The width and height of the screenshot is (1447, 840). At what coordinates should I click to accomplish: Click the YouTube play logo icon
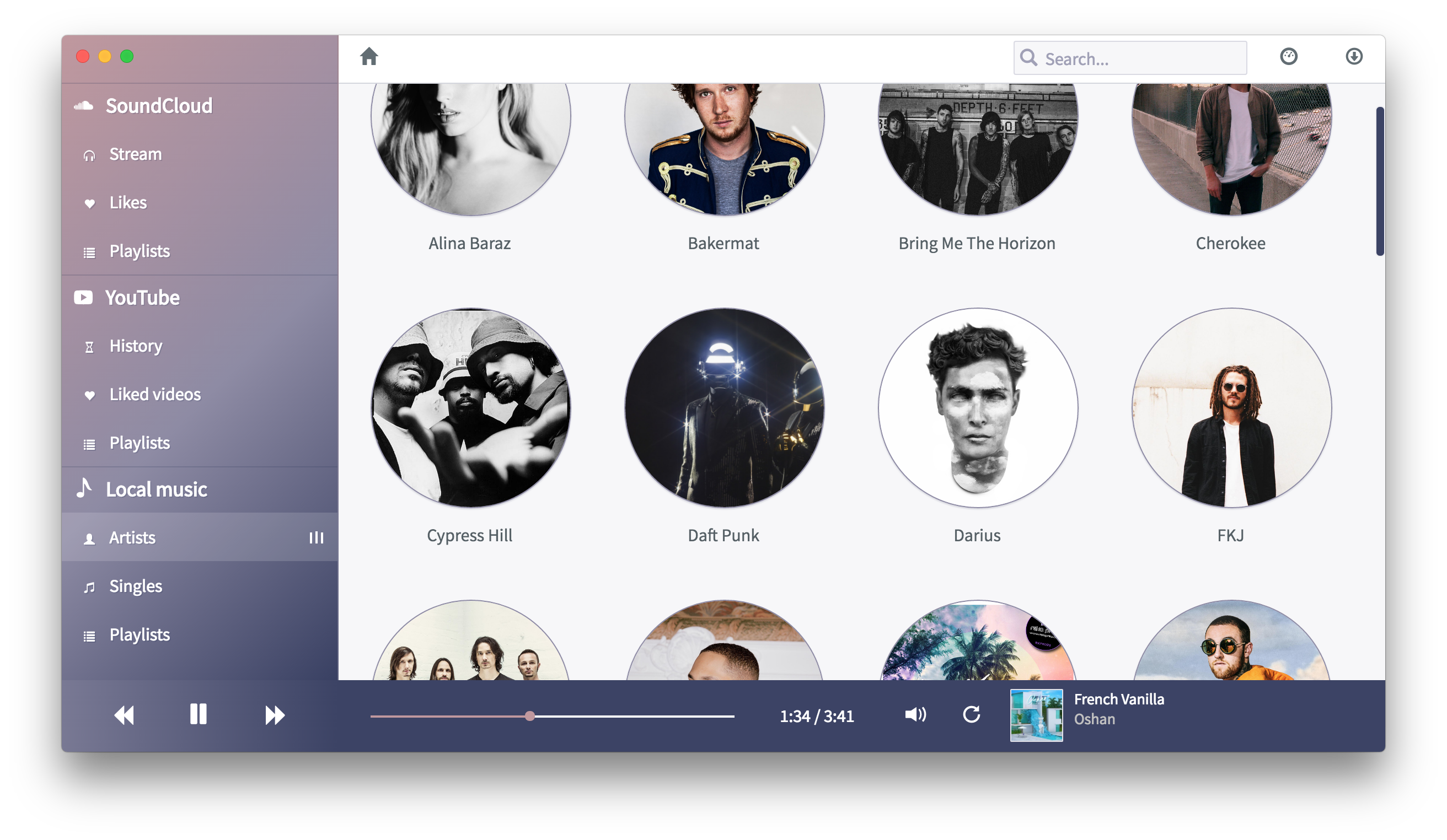click(x=83, y=297)
